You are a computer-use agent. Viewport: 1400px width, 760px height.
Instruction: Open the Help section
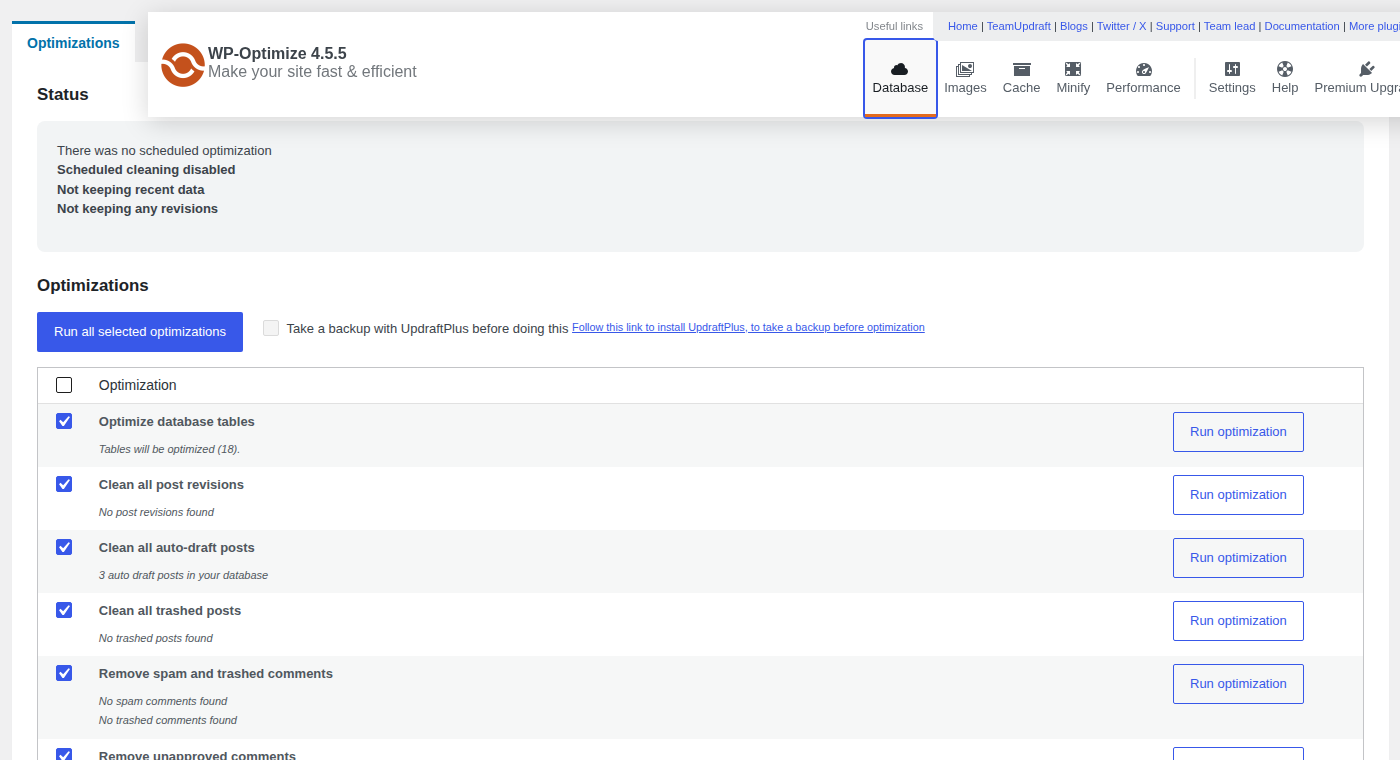coord(1285,78)
